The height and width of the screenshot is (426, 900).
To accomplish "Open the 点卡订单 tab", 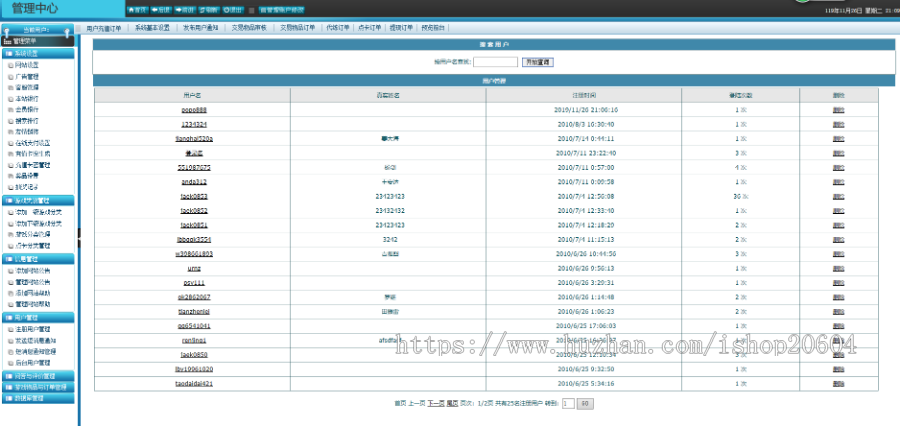I will (370, 28).
